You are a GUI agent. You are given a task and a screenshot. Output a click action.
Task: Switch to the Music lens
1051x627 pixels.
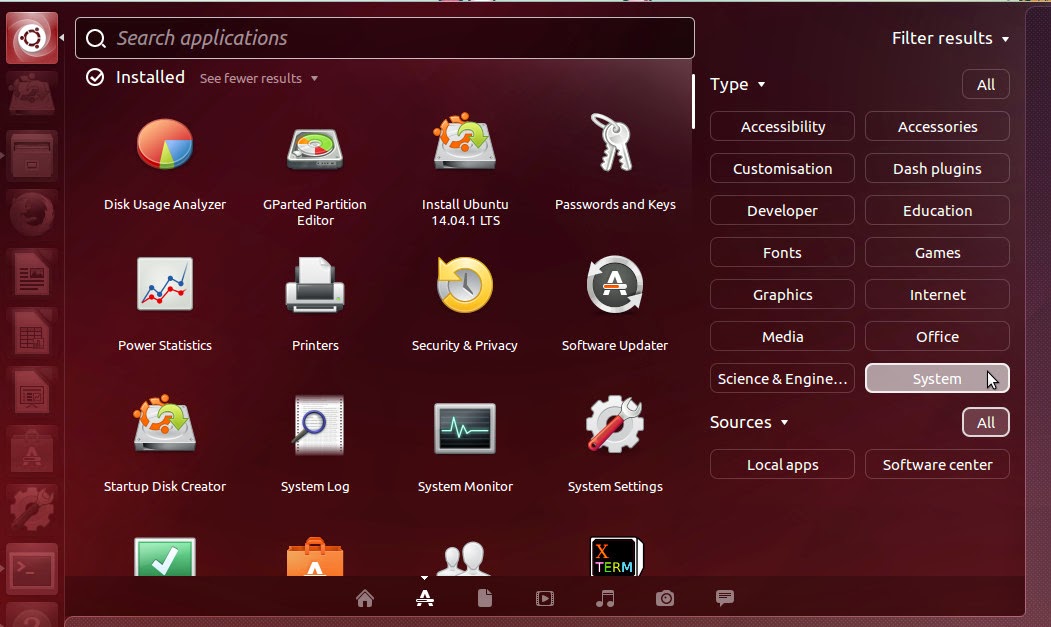click(x=605, y=597)
